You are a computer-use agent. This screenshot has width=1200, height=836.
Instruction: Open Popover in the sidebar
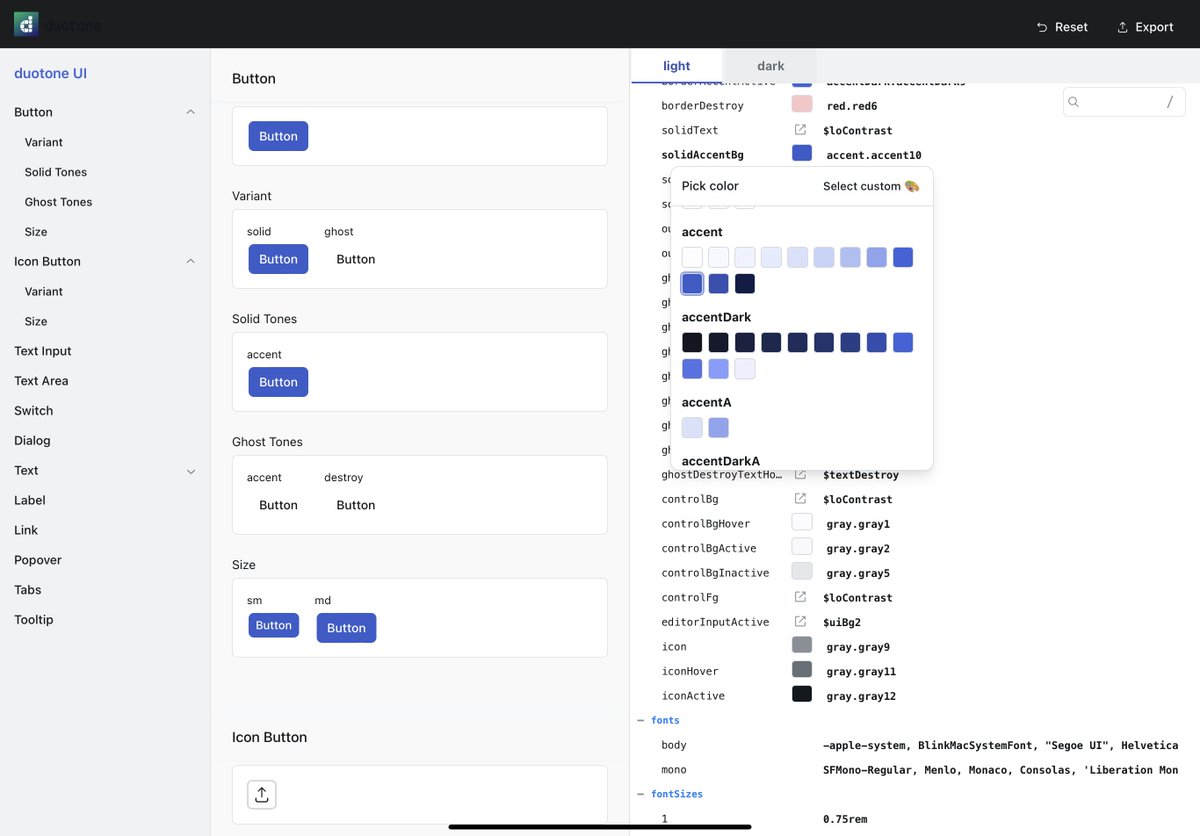tap(38, 560)
